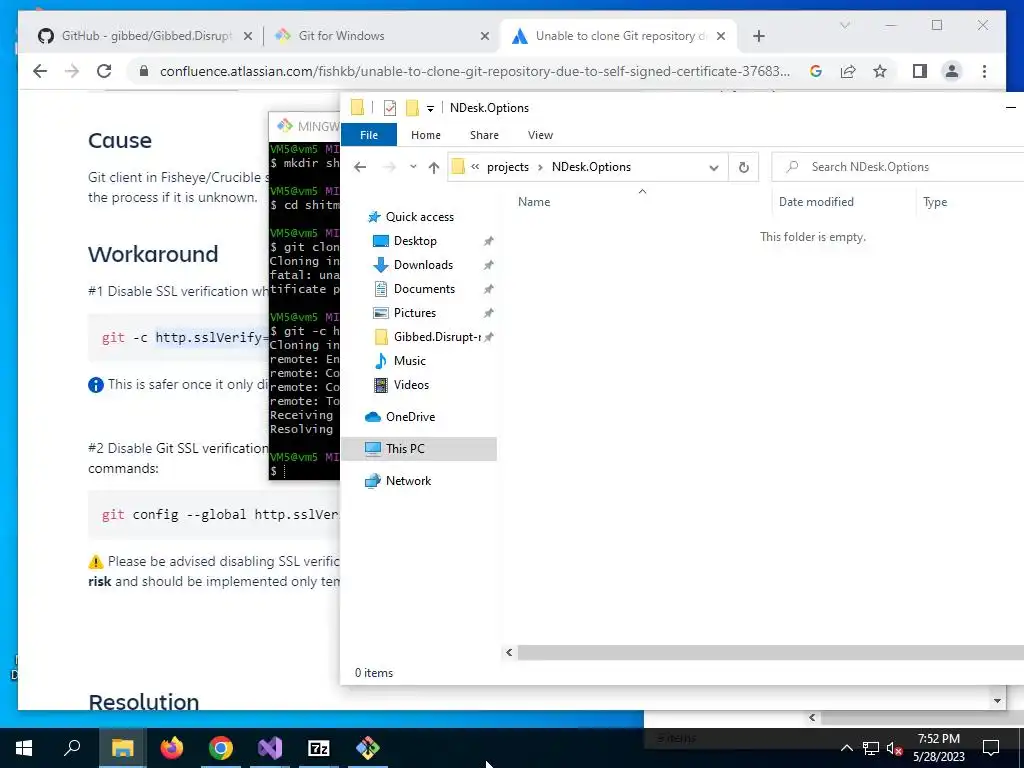Expand Customize Quick Access Toolbar dropdown
1024x768 pixels.
pyautogui.click(x=430, y=108)
